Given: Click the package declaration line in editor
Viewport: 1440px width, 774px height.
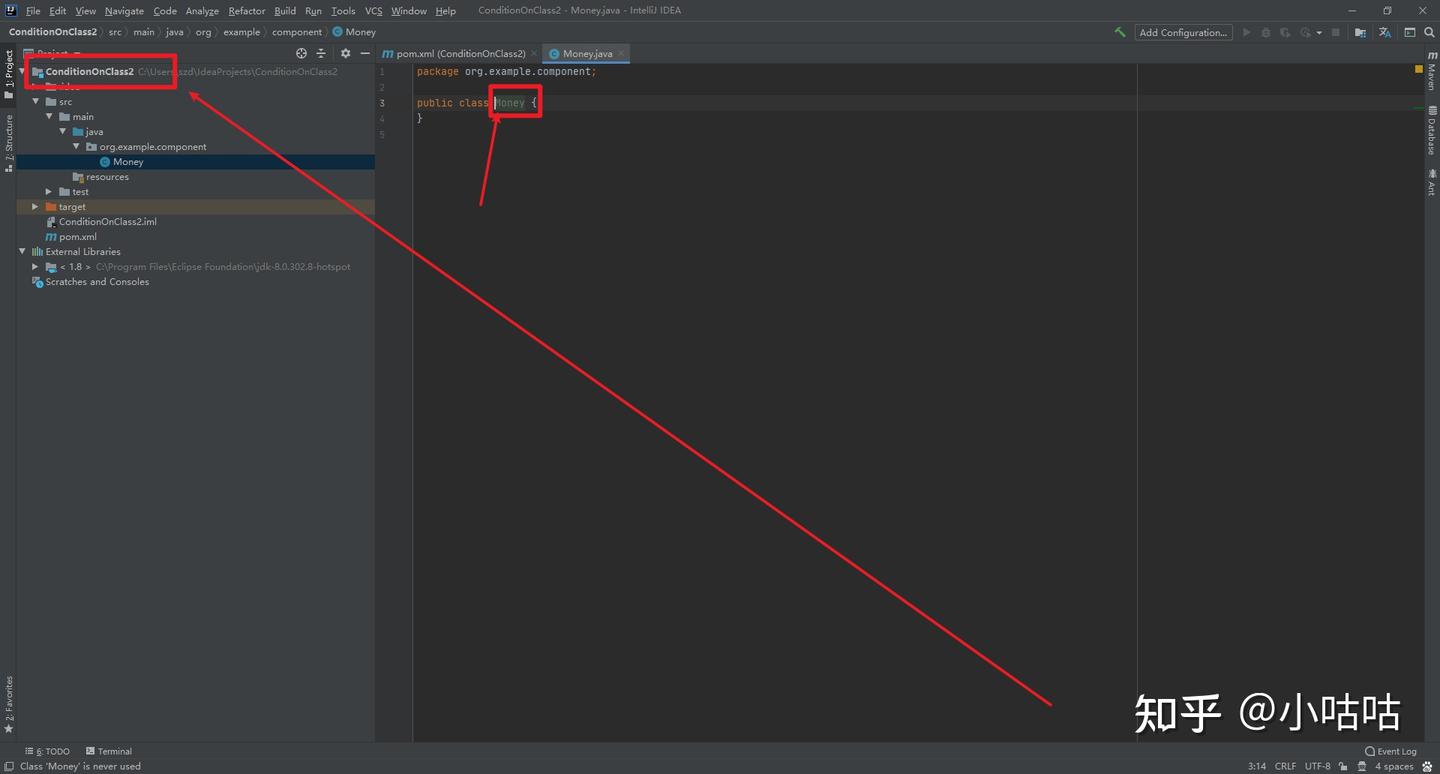Looking at the screenshot, I should 506,72.
